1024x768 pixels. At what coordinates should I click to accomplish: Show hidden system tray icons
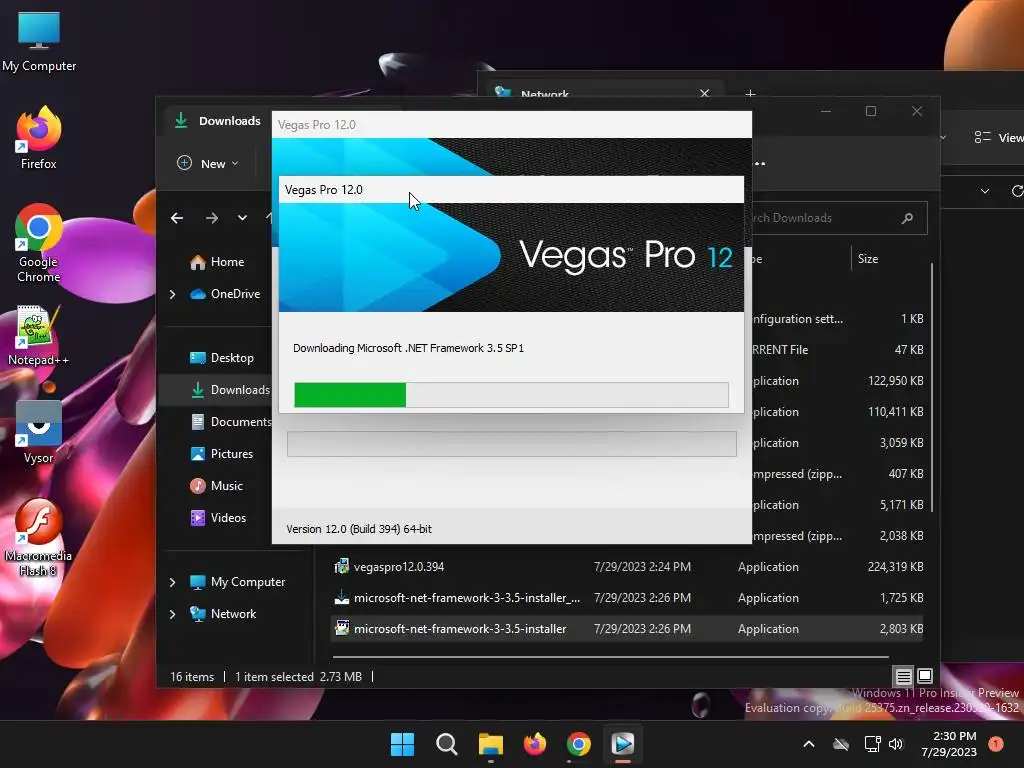point(808,744)
